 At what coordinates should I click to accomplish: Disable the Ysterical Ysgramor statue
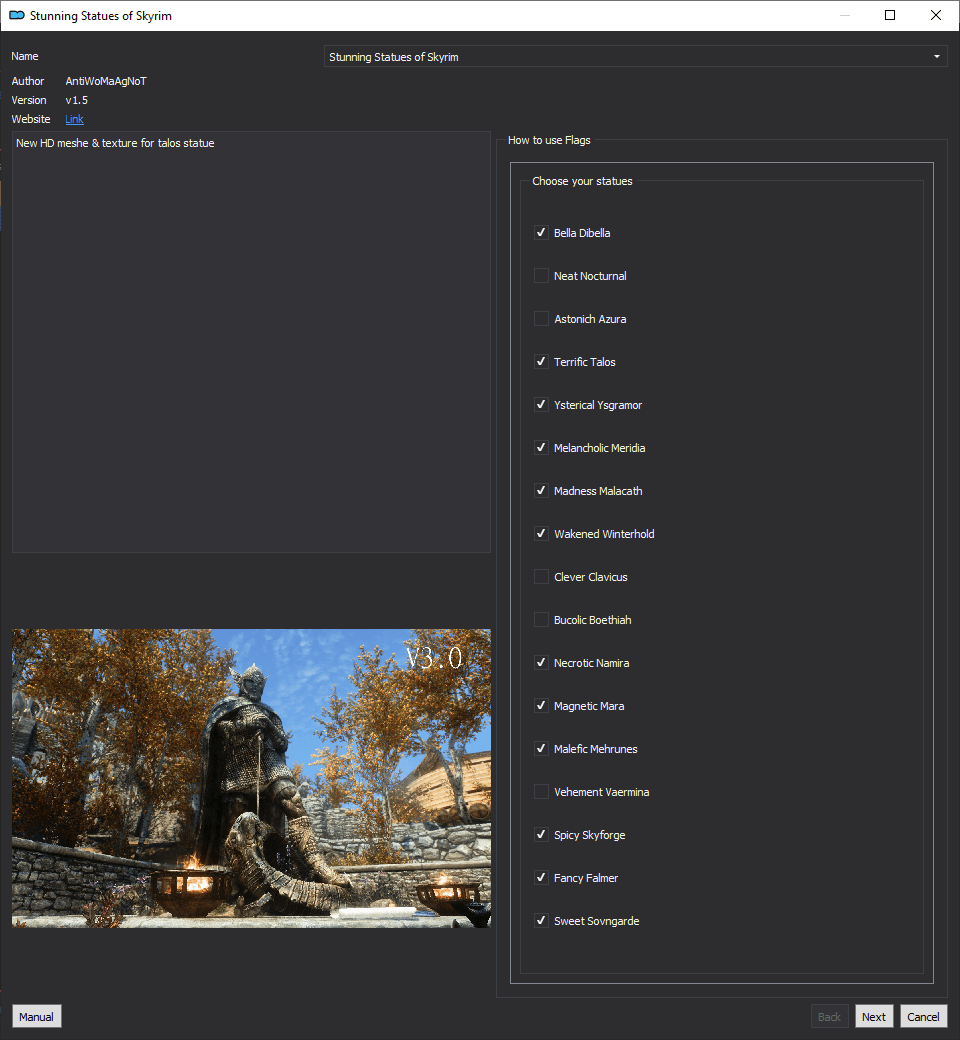[x=541, y=405]
